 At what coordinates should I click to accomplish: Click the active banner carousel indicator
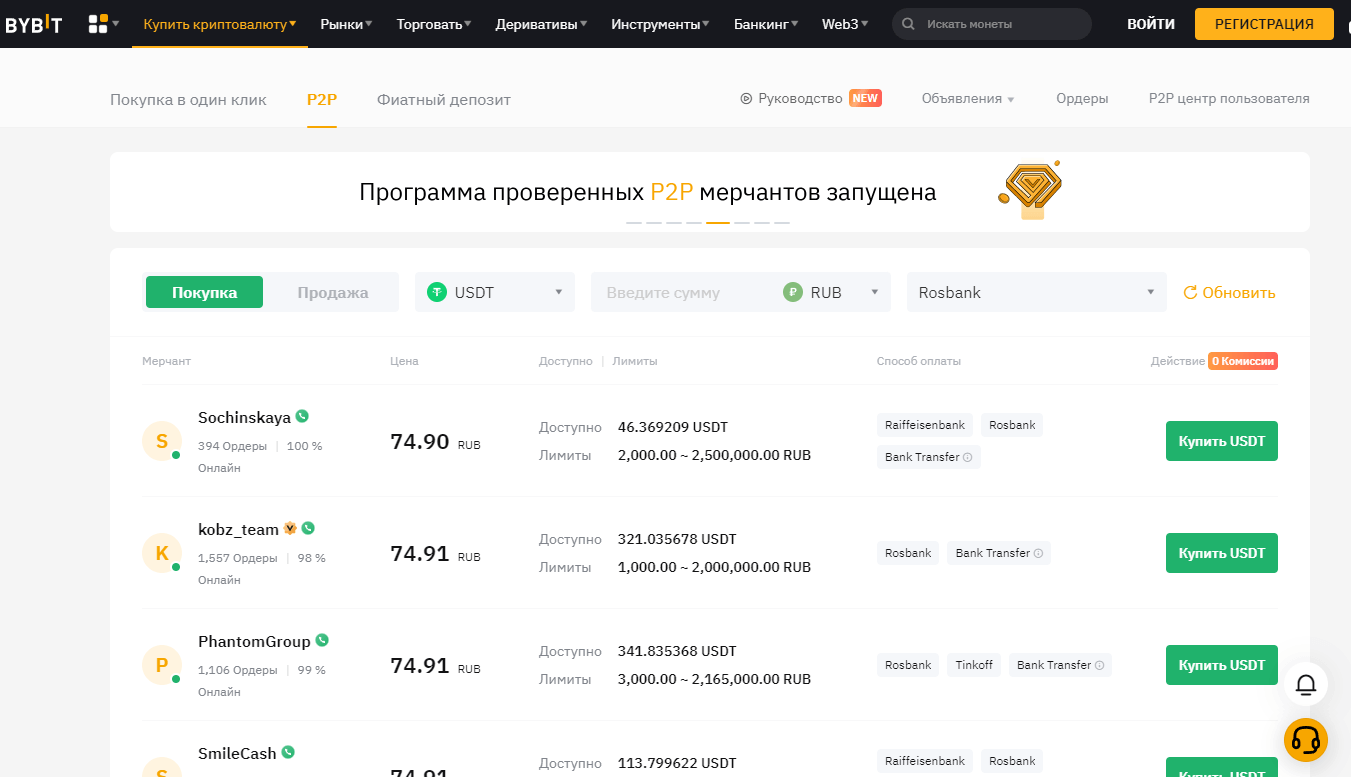pos(718,222)
